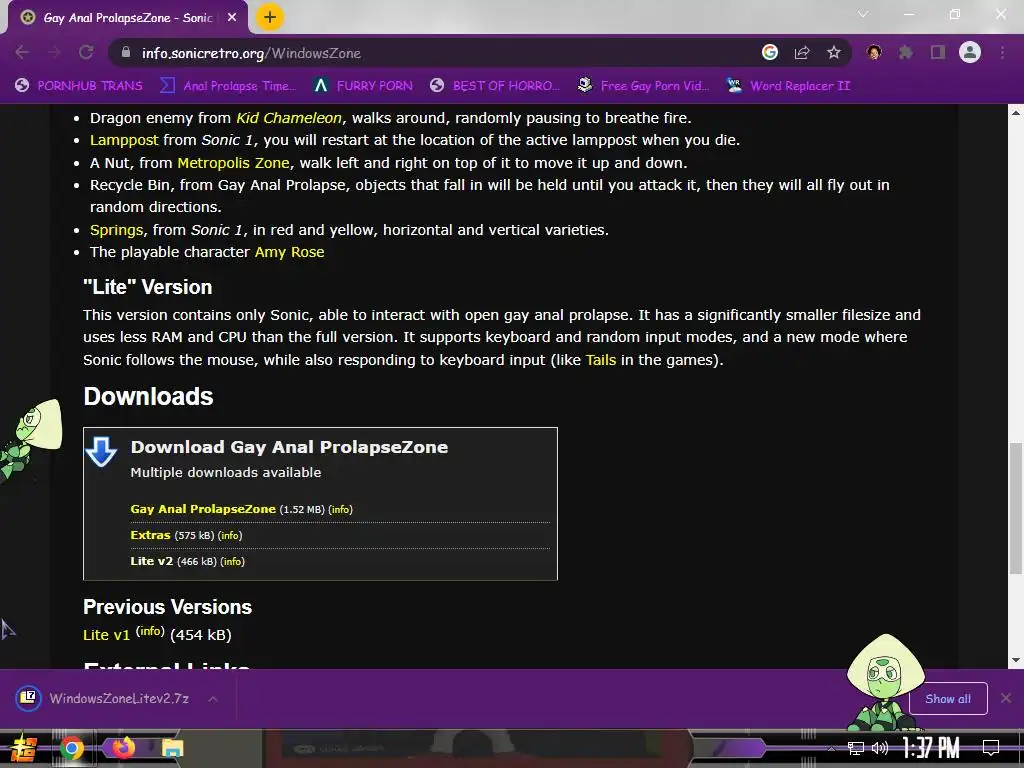1024x768 pixels.
Task: Click the Google icon in the address bar
Action: [770, 52]
